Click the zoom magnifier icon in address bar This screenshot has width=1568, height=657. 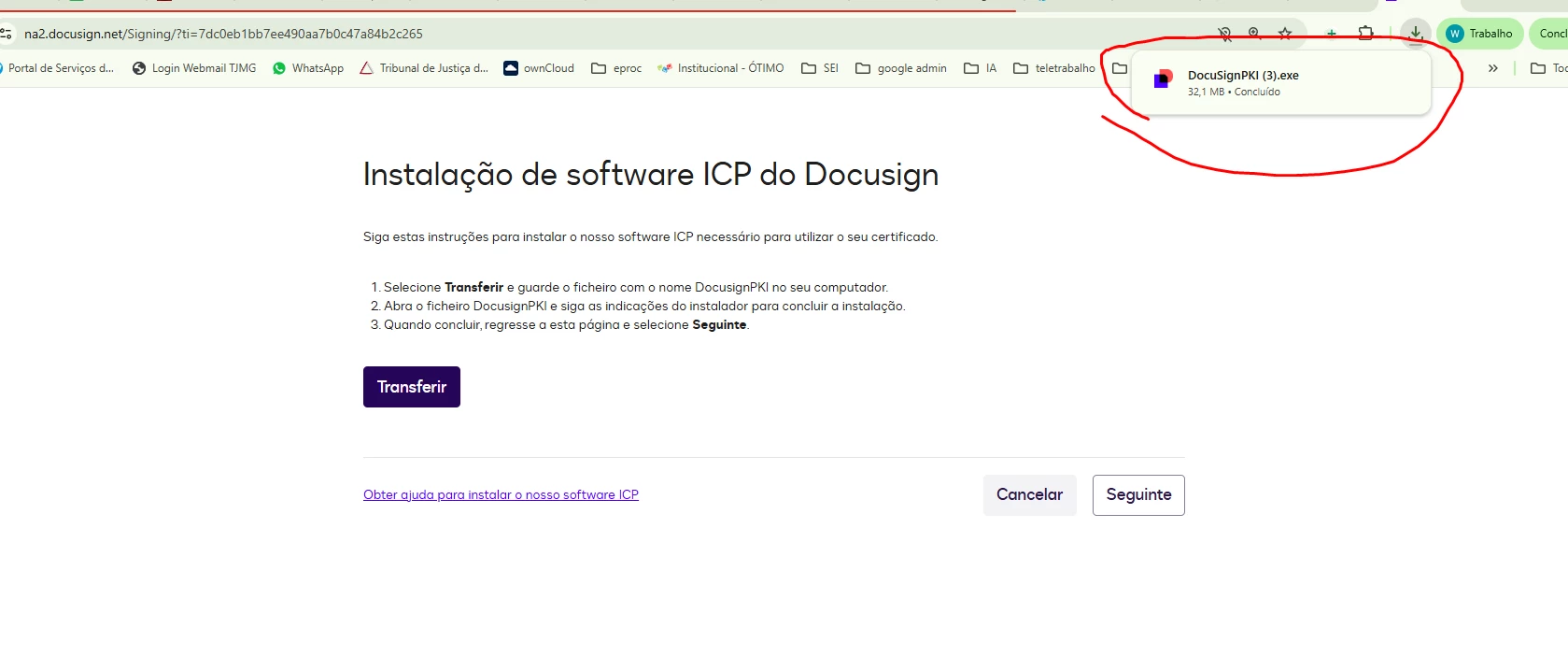1255,34
